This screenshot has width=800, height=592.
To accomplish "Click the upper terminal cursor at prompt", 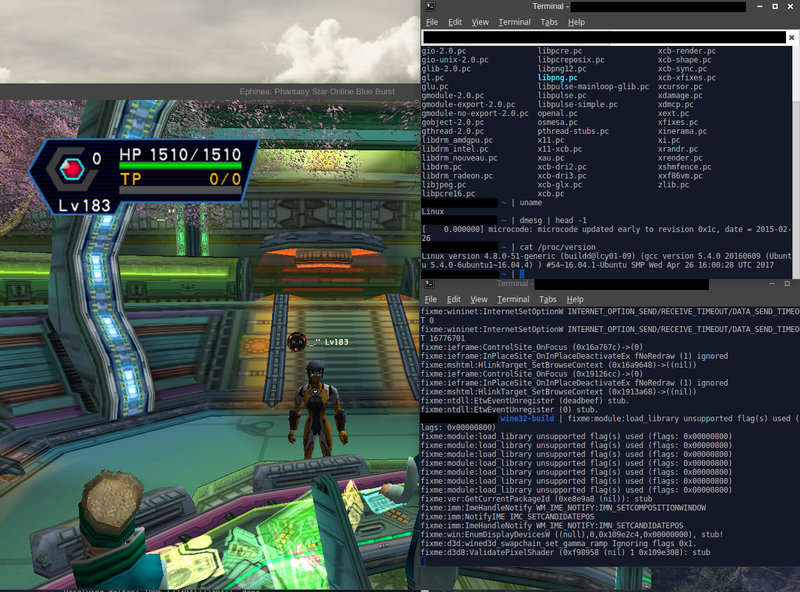I will click(x=522, y=274).
